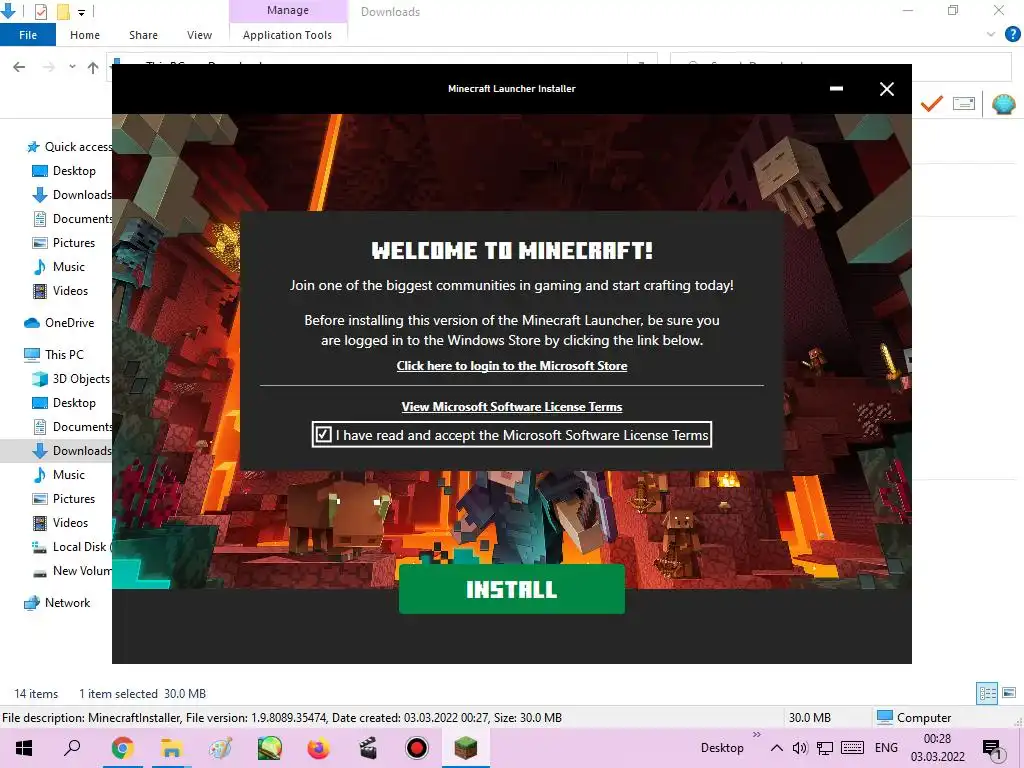1024x768 pixels.
Task: Switch to details view layout icon
Action: click(987, 694)
